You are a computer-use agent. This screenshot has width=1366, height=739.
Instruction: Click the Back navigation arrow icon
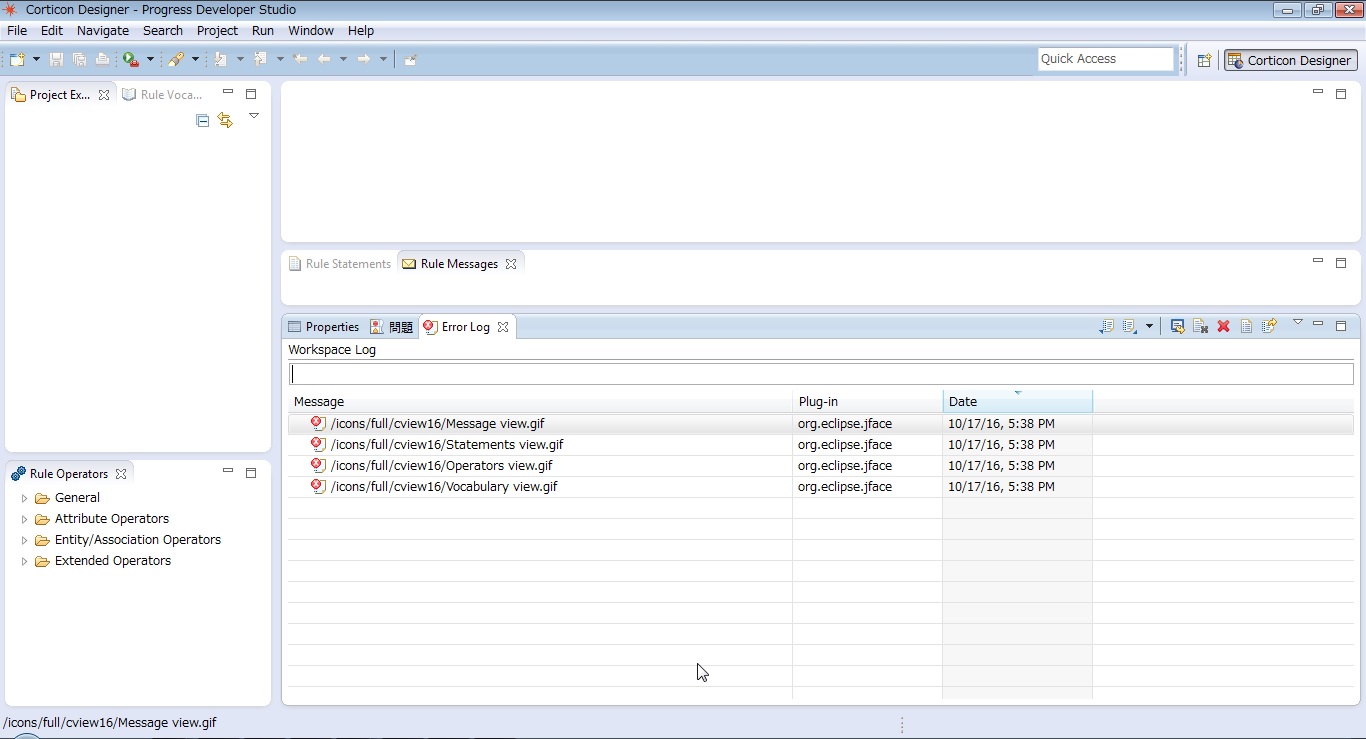point(324,60)
